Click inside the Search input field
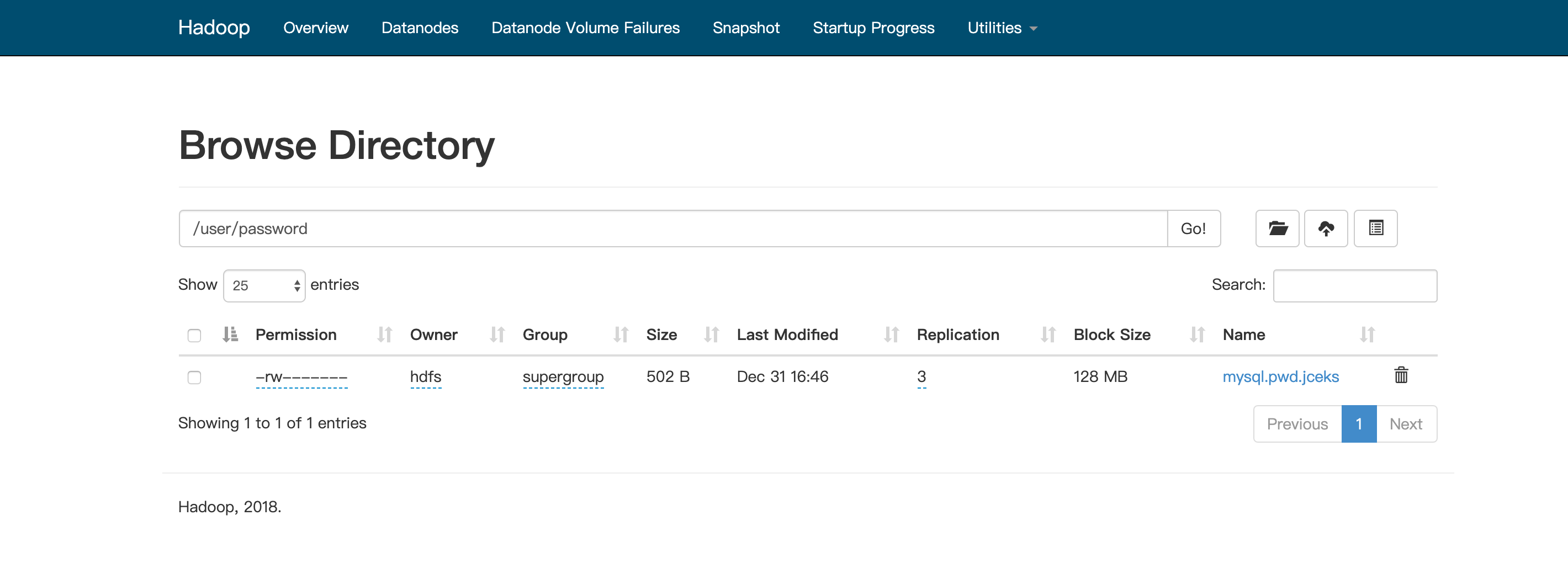 (1355, 285)
